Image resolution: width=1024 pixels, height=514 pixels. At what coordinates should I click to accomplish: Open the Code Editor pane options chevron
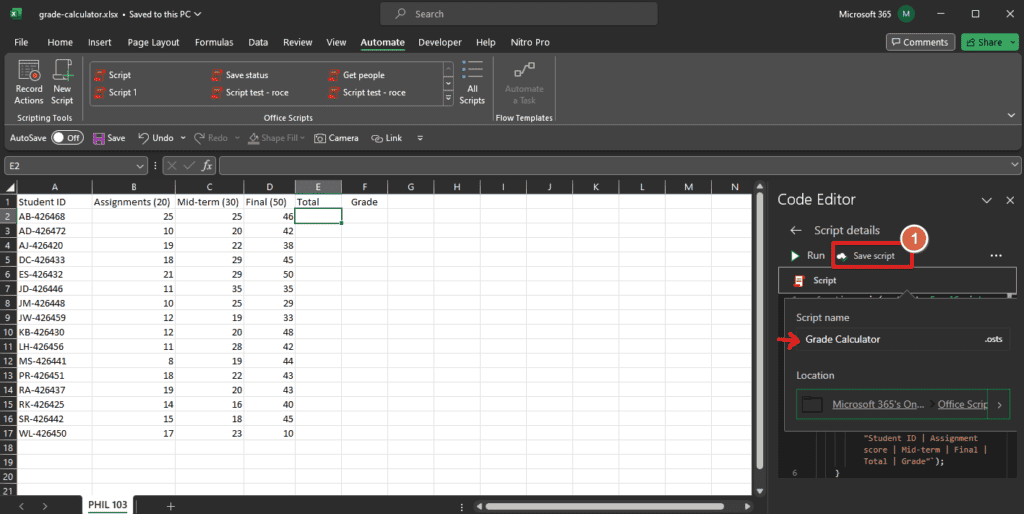[x=987, y=200]
